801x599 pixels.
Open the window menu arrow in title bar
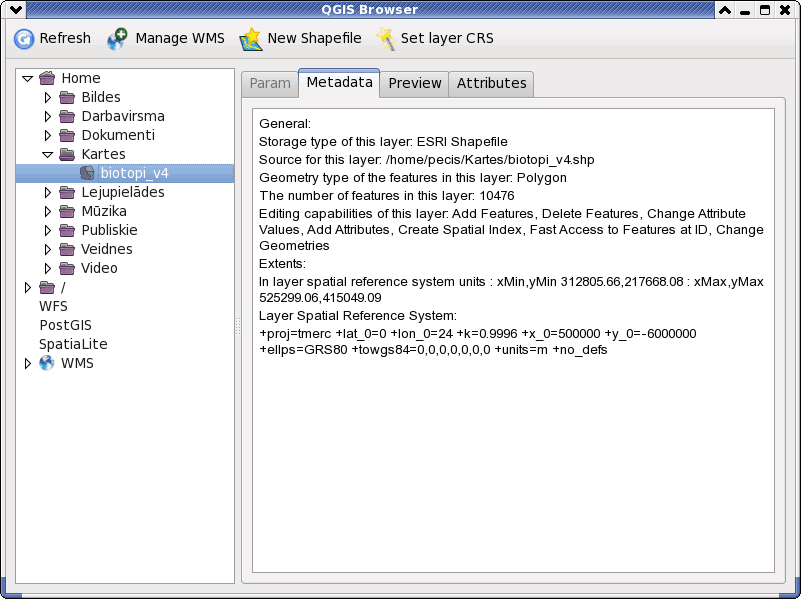coord(16,9)
